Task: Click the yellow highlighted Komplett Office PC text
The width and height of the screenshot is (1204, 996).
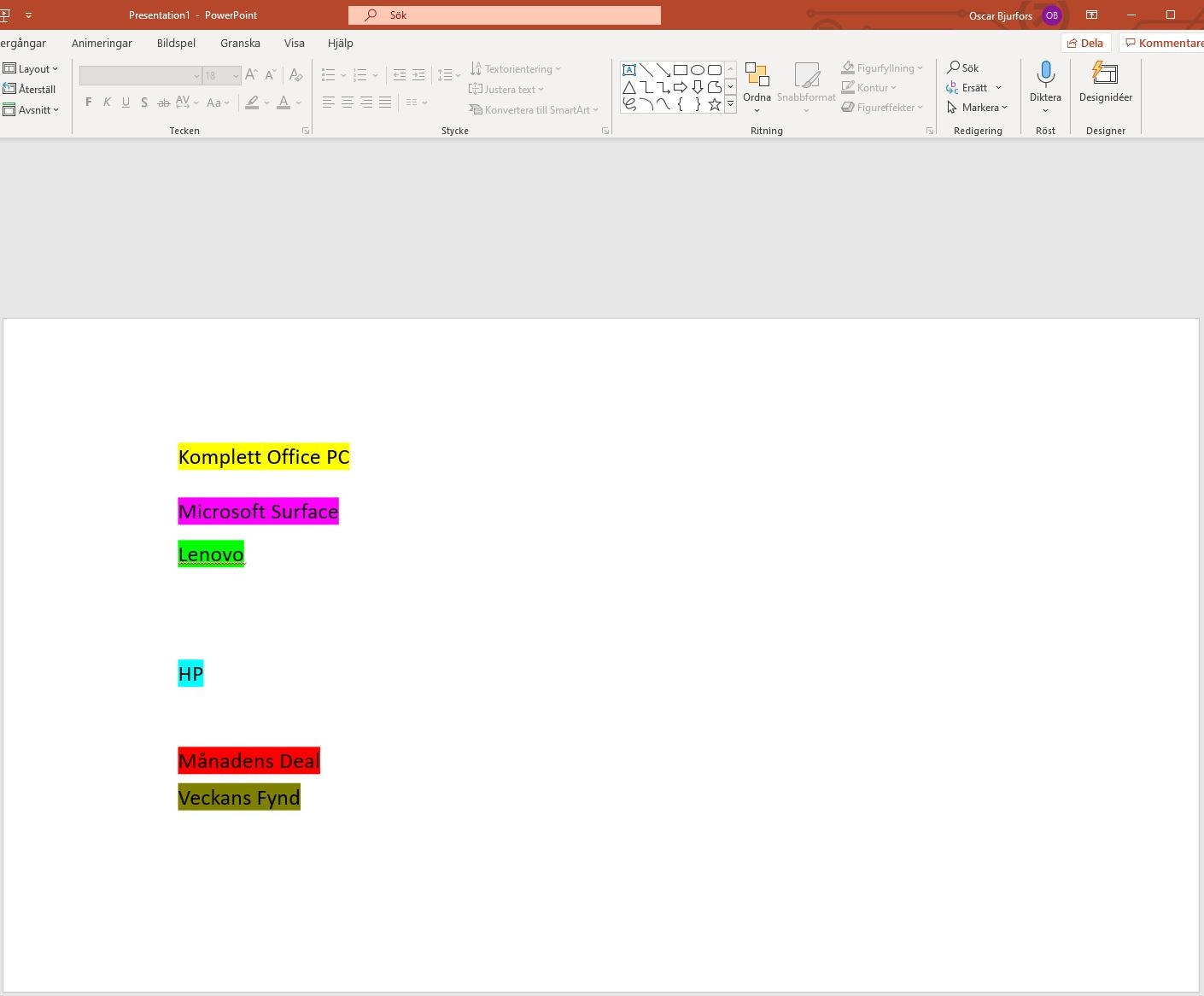Action: click(x=264, y=457)
